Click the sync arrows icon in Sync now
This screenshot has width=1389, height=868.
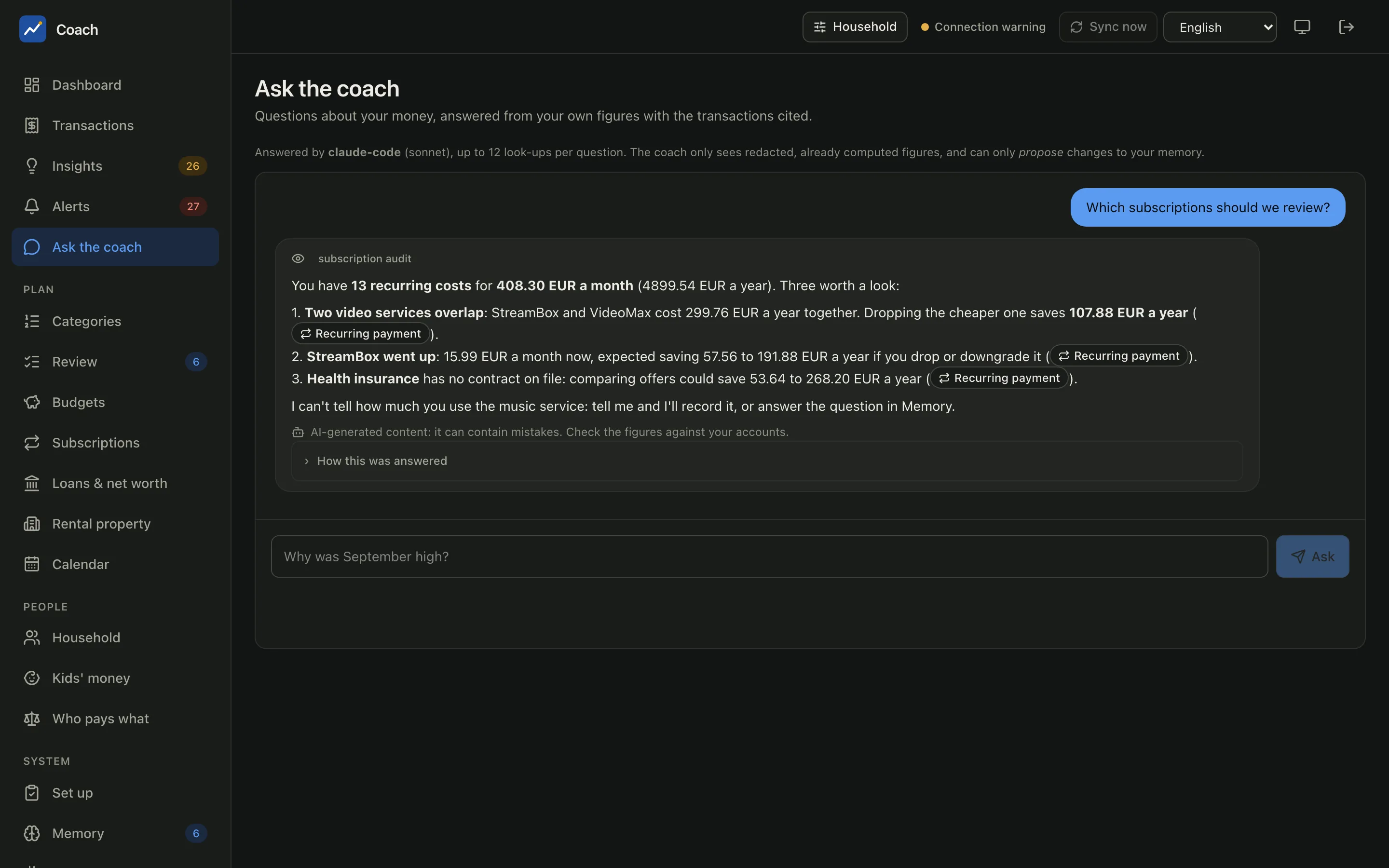pos(1076,27)
